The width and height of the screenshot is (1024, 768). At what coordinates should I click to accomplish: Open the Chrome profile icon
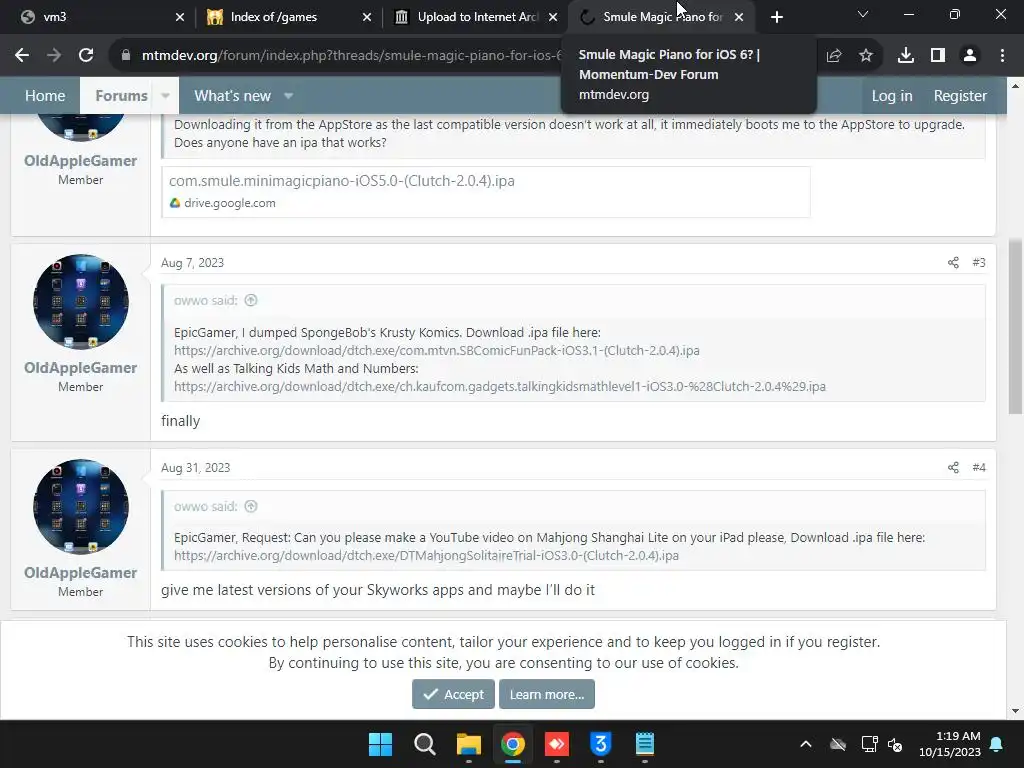(x=970, y=56)
